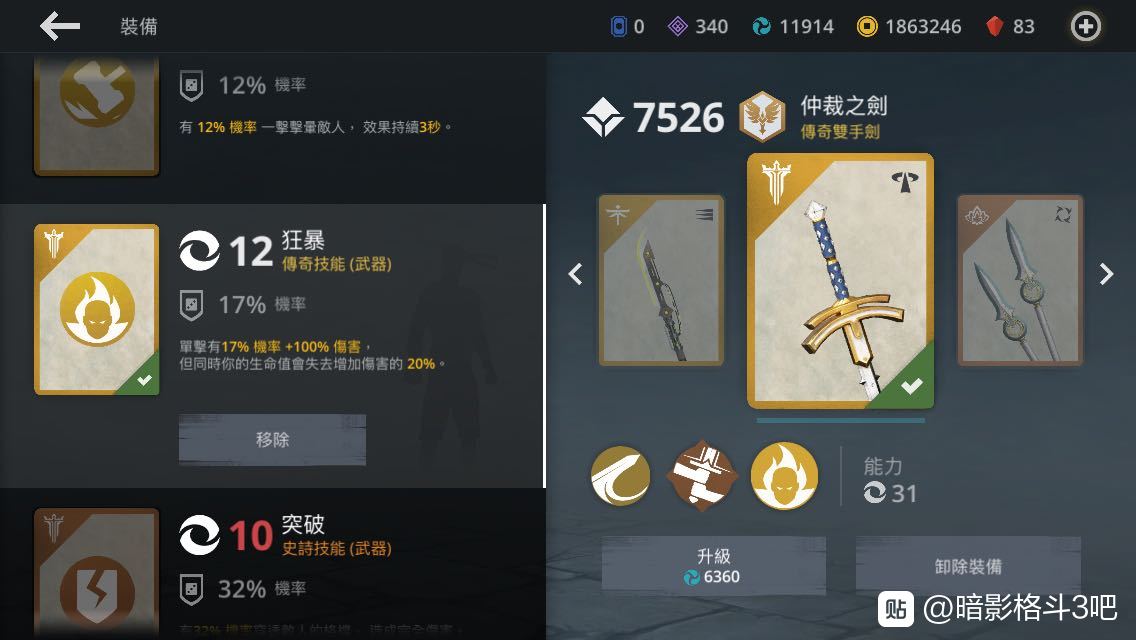
Task: Show next weapon with right chevron
Action: click(x=1106, y=274)
